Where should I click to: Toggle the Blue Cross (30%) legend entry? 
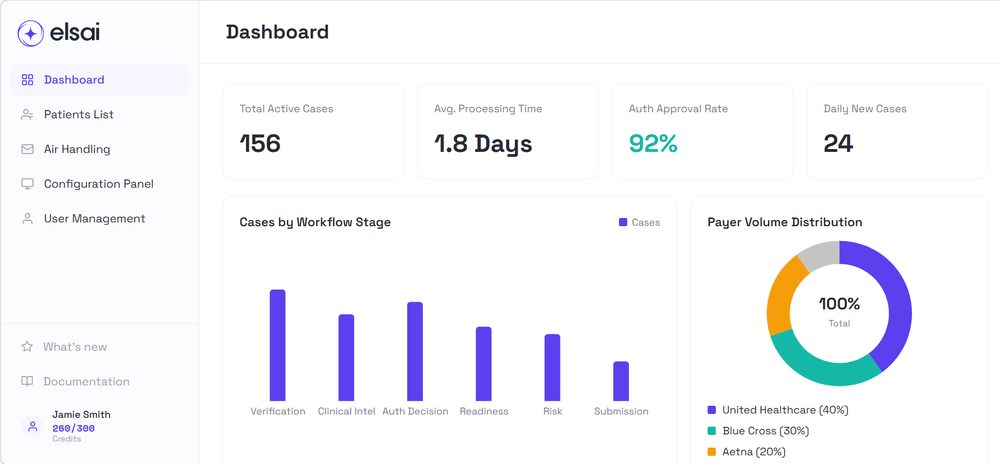tap(758, 431)
